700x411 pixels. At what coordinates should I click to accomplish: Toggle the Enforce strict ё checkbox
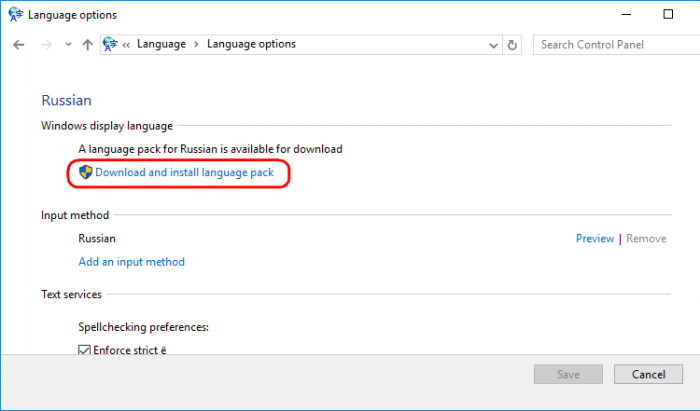point(84,350)
